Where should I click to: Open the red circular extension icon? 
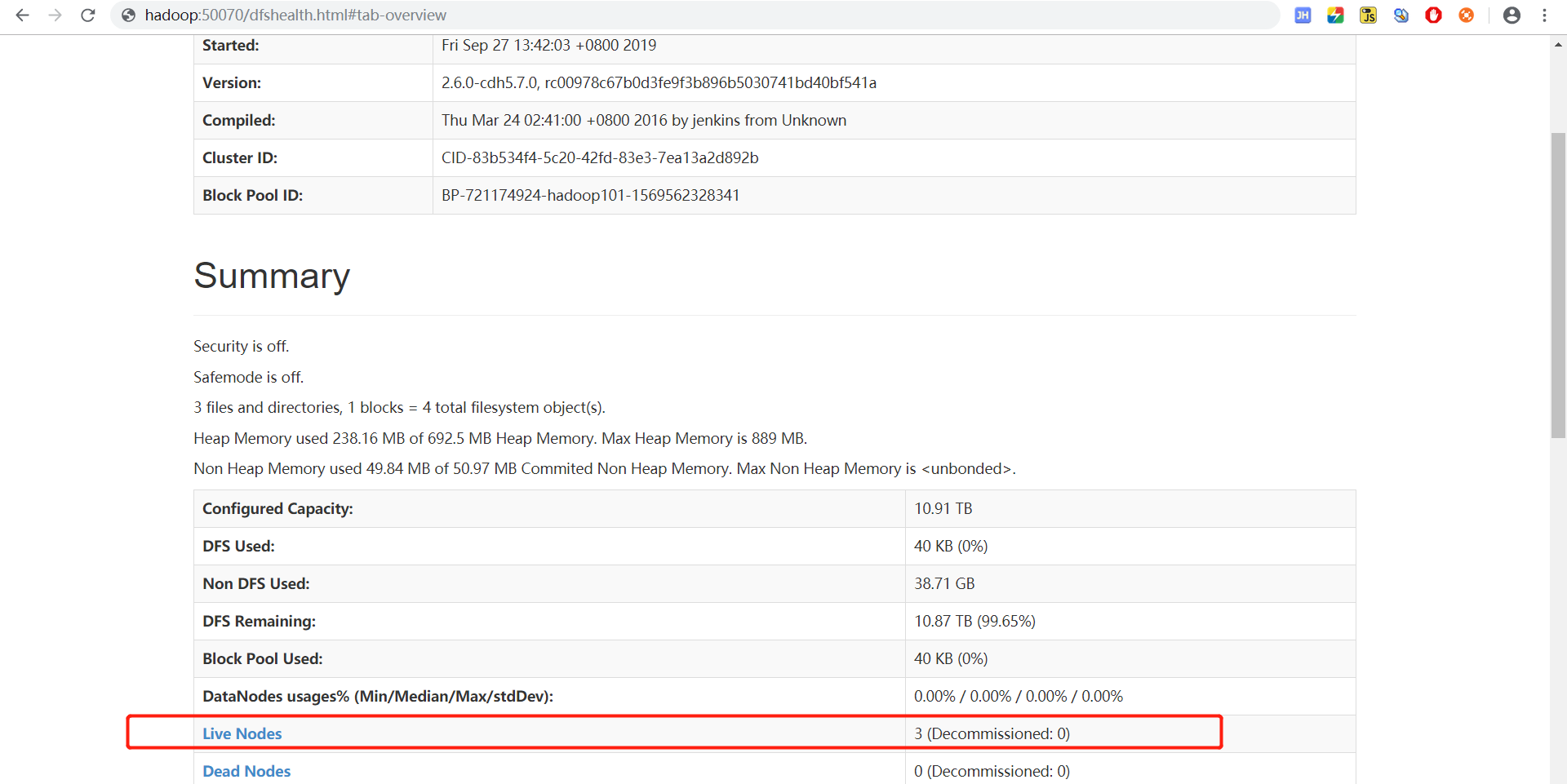click(x=1433, y=15)
